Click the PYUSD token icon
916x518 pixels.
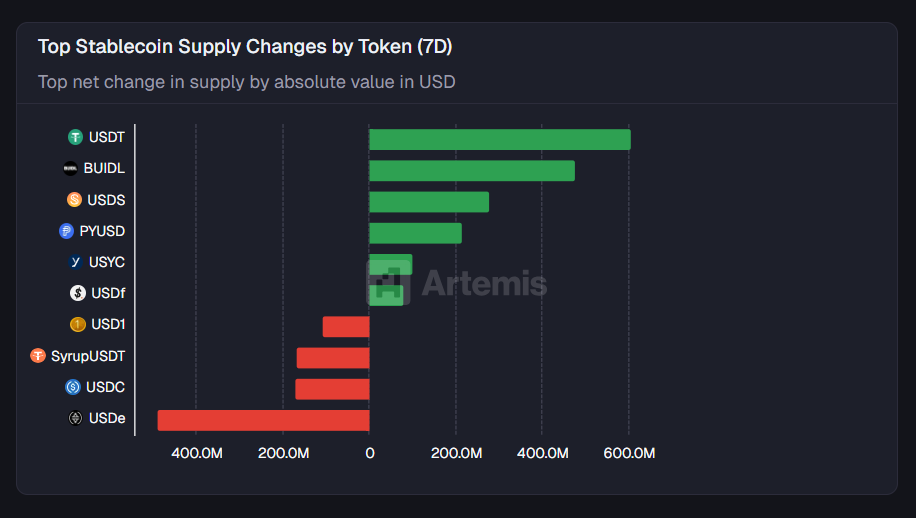point(67,231)
